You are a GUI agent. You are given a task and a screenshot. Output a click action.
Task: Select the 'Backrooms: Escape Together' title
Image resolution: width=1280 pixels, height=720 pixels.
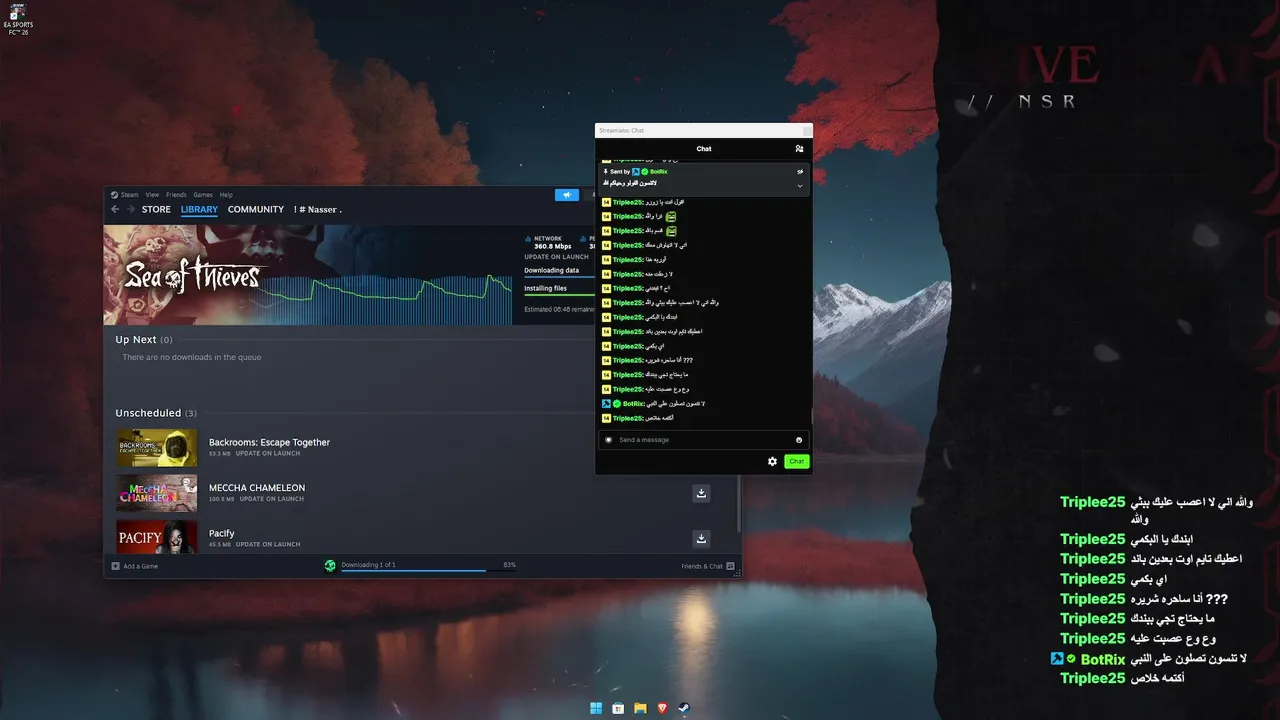(x=269, y=442)
